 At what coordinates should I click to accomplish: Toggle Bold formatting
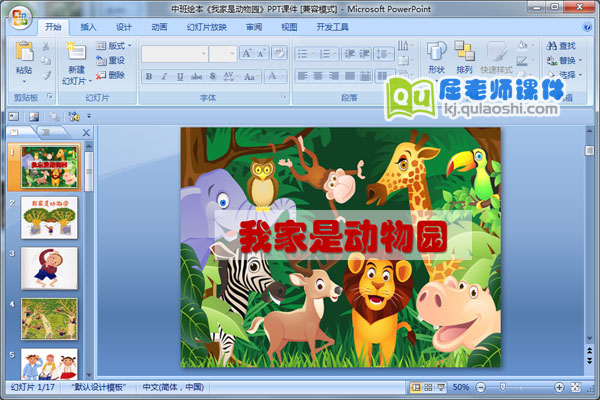tap(149, 76)
